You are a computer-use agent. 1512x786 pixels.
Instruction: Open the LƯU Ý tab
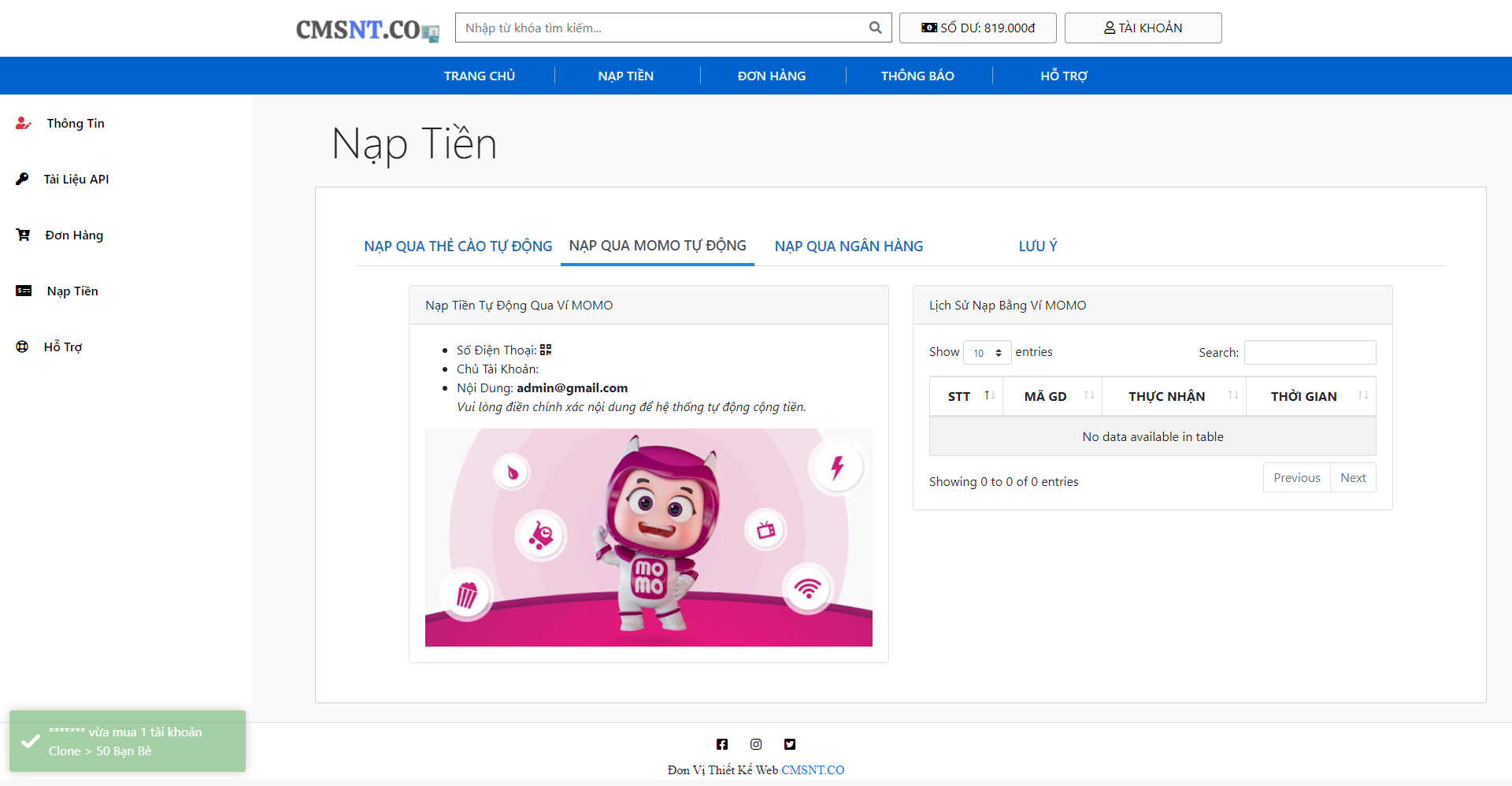pyautogui.click(x=1038, y=247)
